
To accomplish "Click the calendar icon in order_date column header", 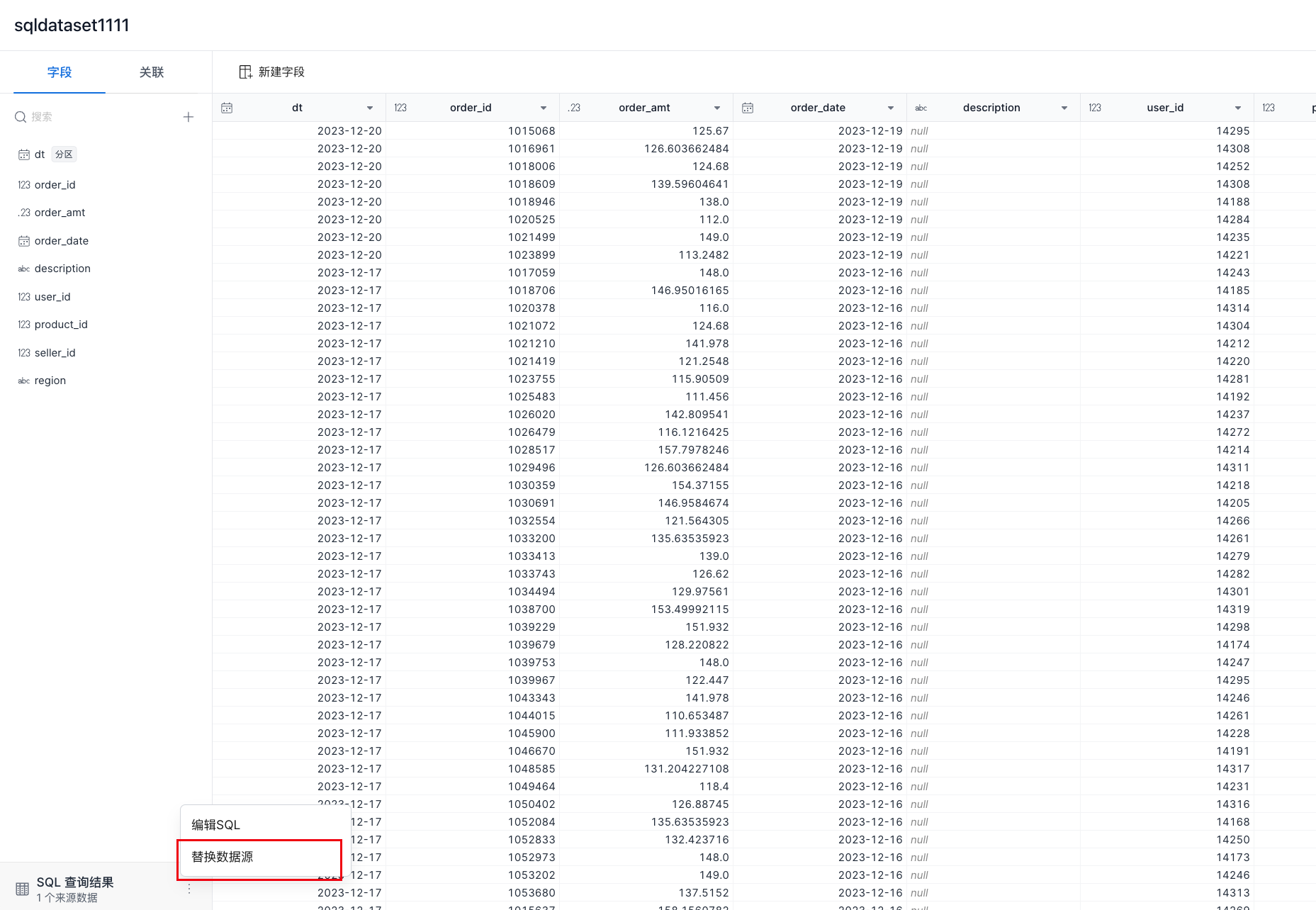I will 748,108.
